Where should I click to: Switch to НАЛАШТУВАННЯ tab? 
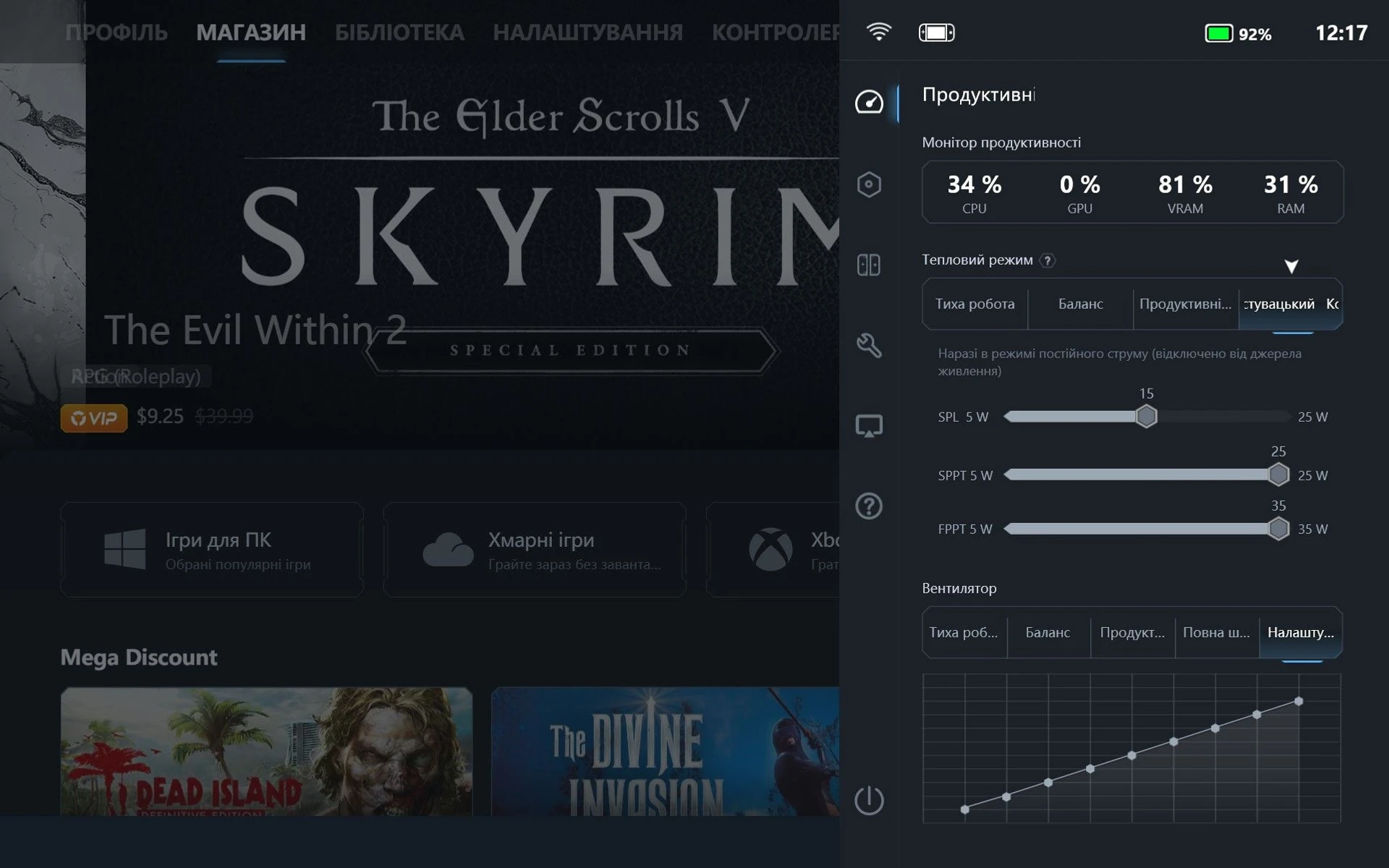click(x=588, y=33)
